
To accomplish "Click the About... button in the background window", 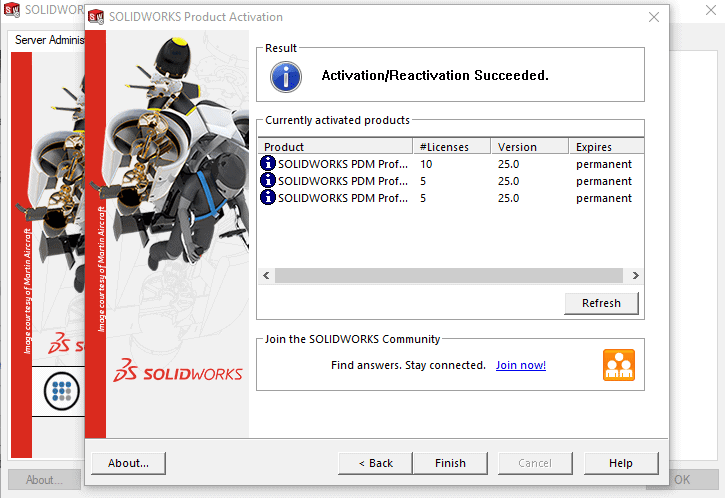I will 44,480.
